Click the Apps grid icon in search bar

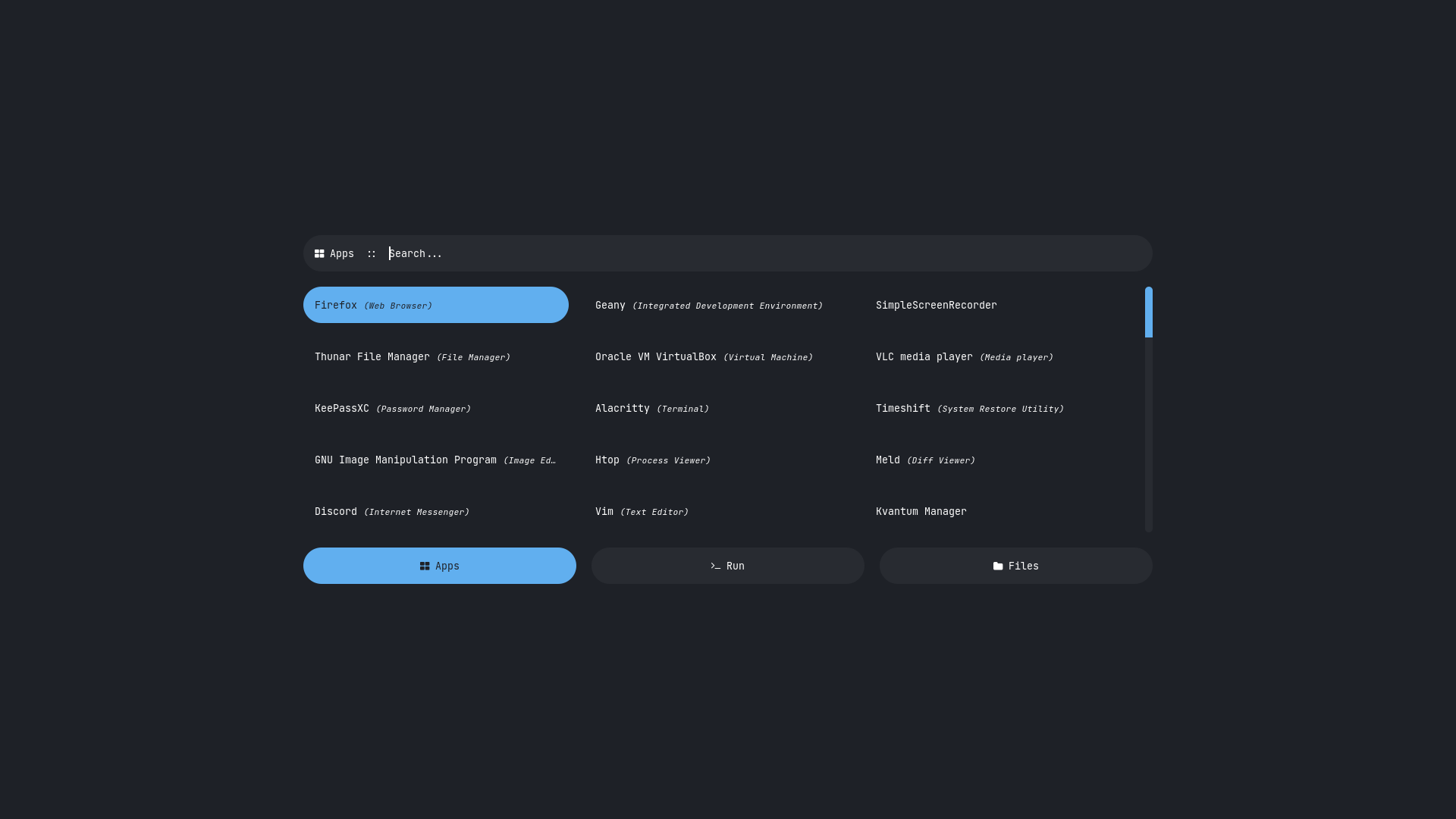point(319,254)
